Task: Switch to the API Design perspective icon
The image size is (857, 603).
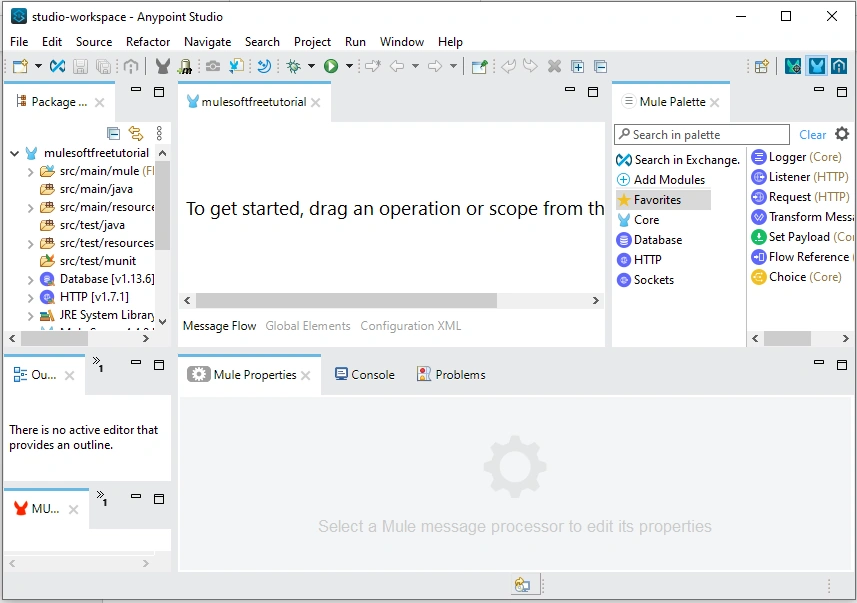Action: (839, 66)
